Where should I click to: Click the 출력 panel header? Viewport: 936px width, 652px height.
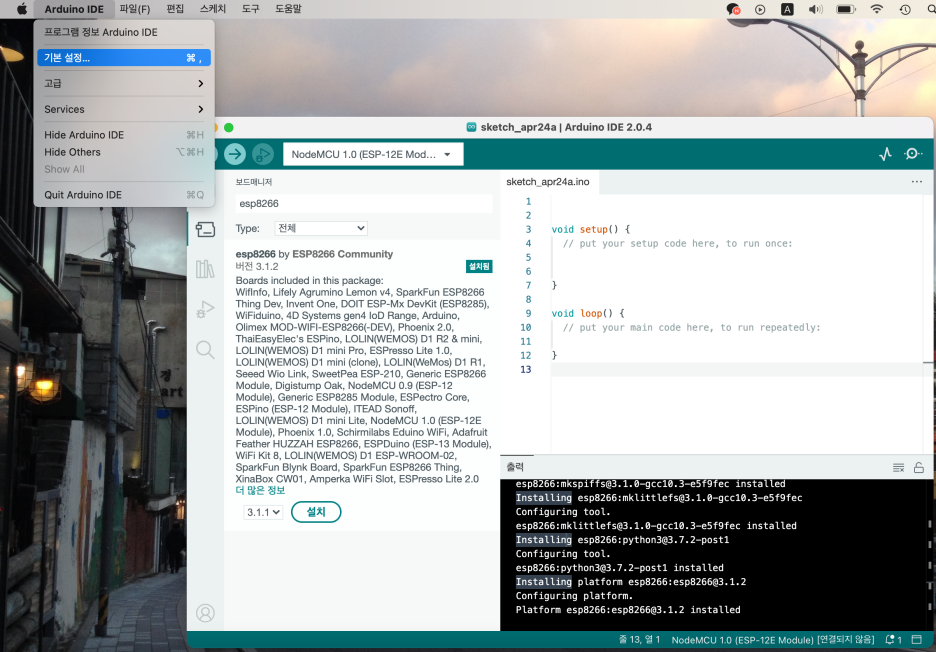click(x=515, y=467)
